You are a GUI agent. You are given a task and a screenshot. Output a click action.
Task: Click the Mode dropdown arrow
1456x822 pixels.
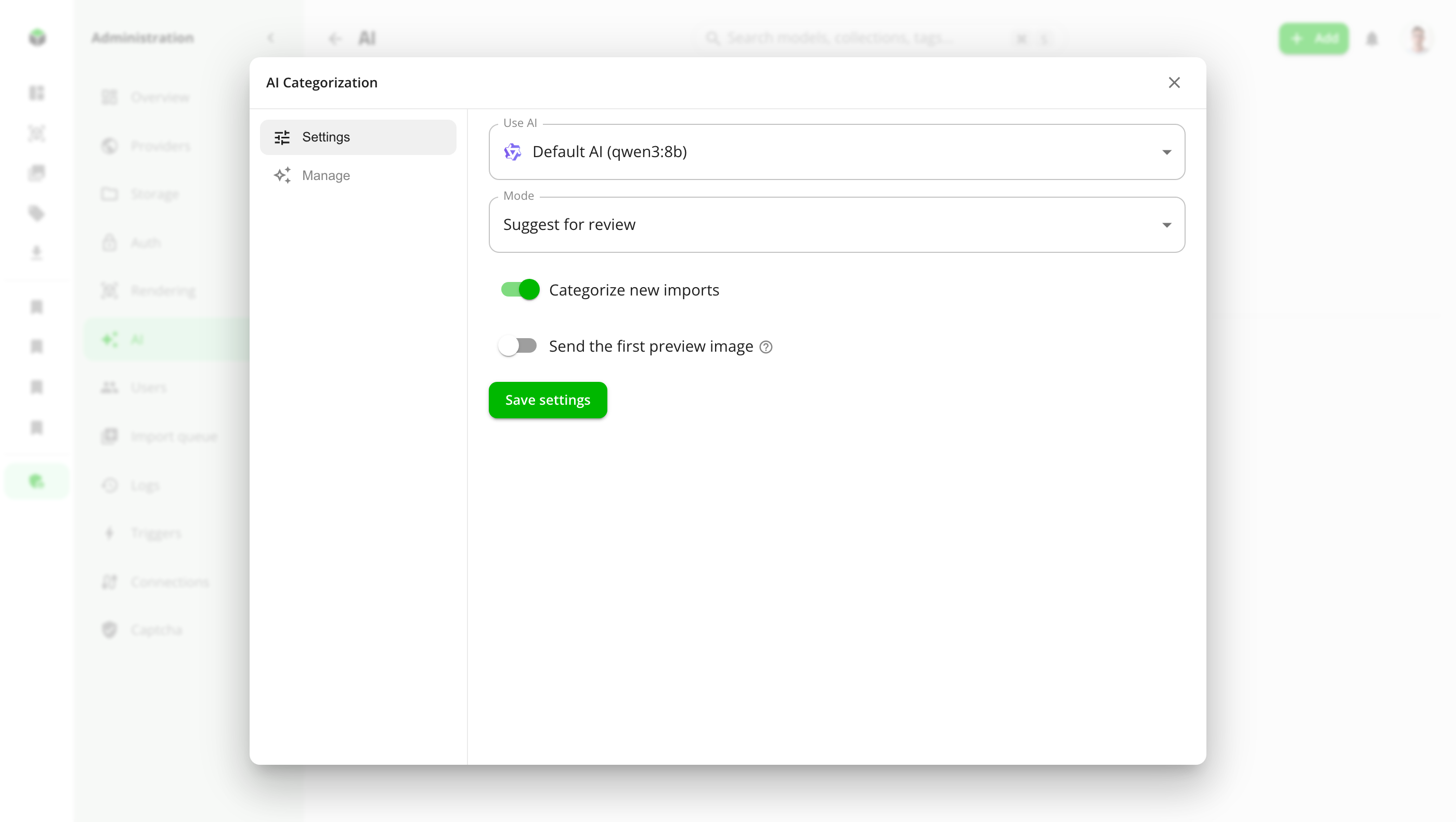[1166, 225]
